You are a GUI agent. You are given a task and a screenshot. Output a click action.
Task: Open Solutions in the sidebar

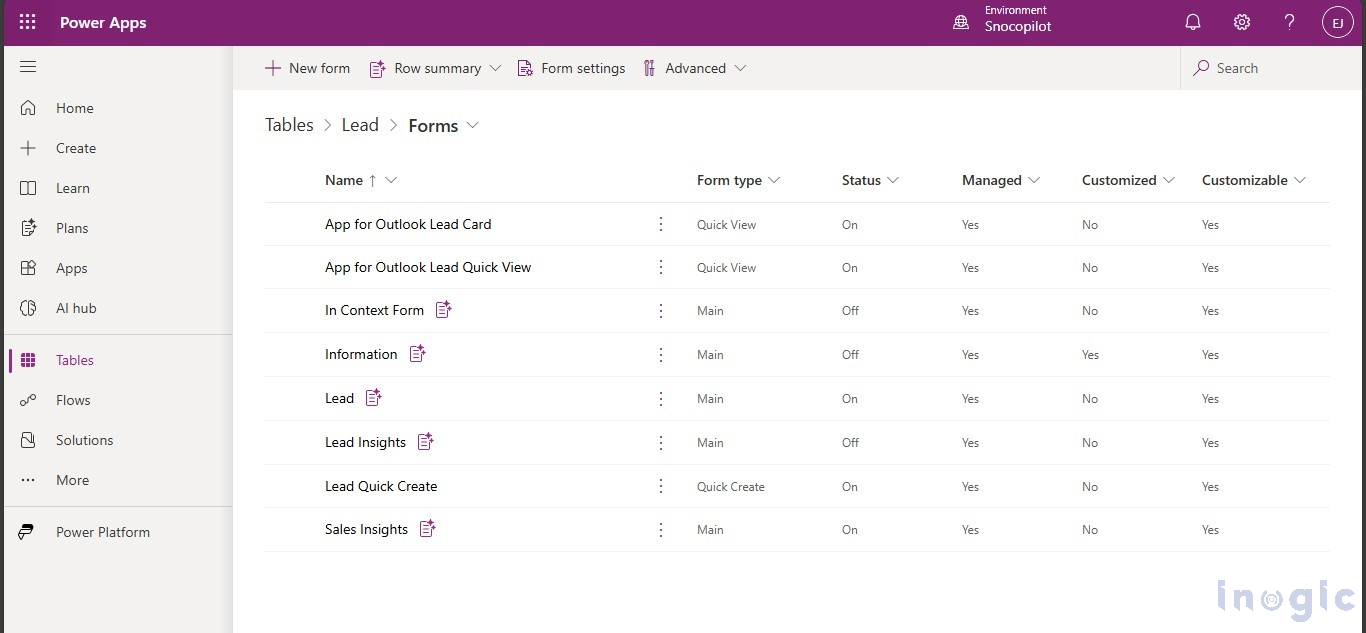[x=84, y=440]
